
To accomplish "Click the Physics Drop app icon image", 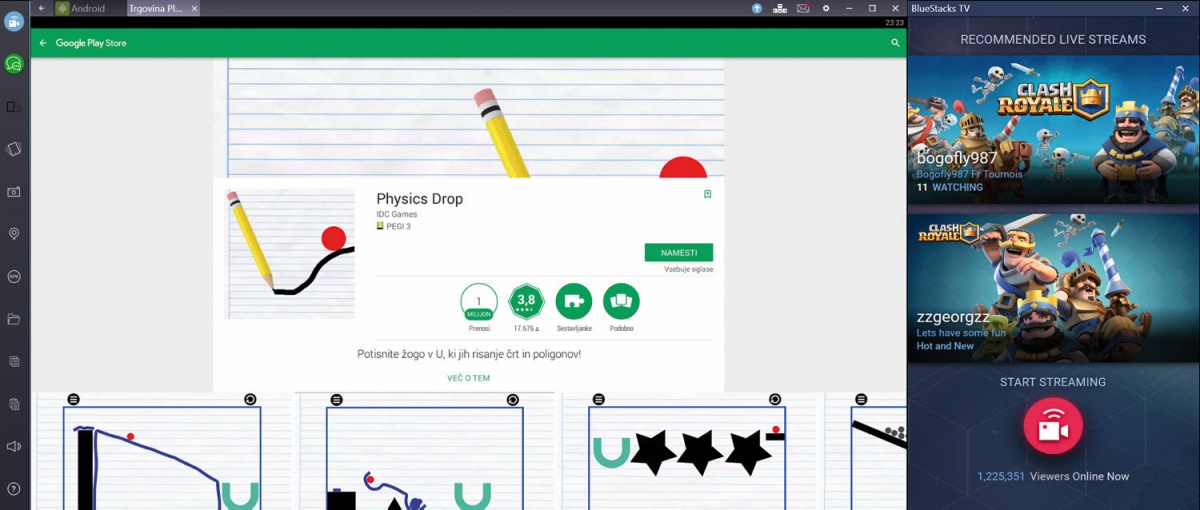I will point(290,253).
